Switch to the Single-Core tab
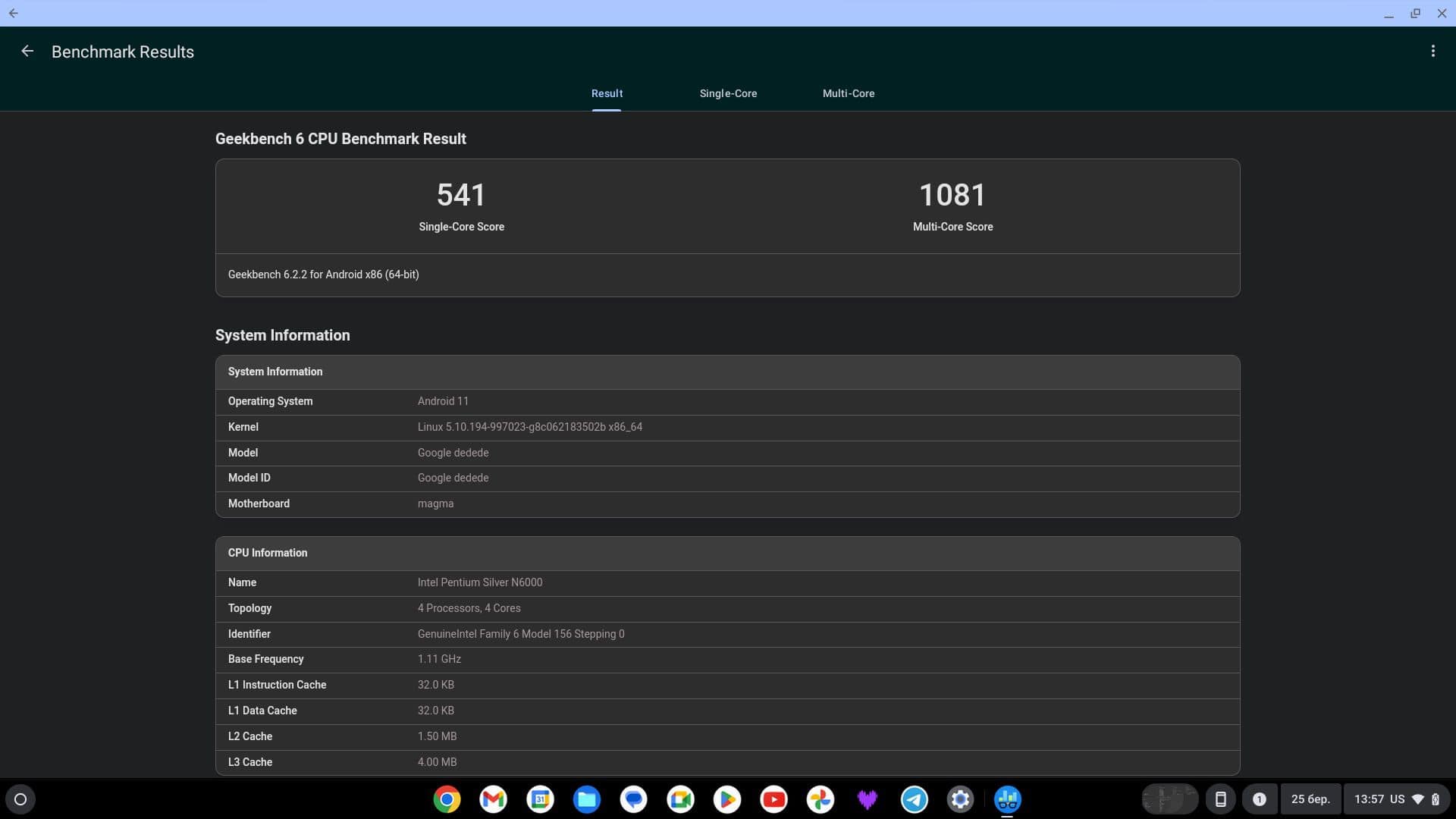The width and height of the screenshot is (1456, 819). point(728,93)
